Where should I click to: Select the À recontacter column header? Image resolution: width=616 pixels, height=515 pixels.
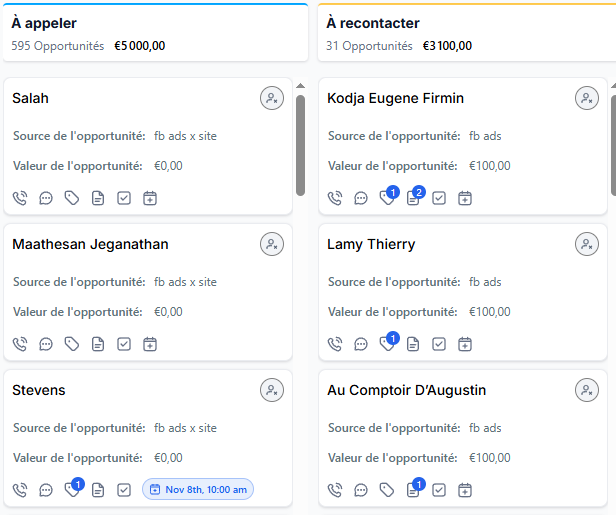[373, 23]
